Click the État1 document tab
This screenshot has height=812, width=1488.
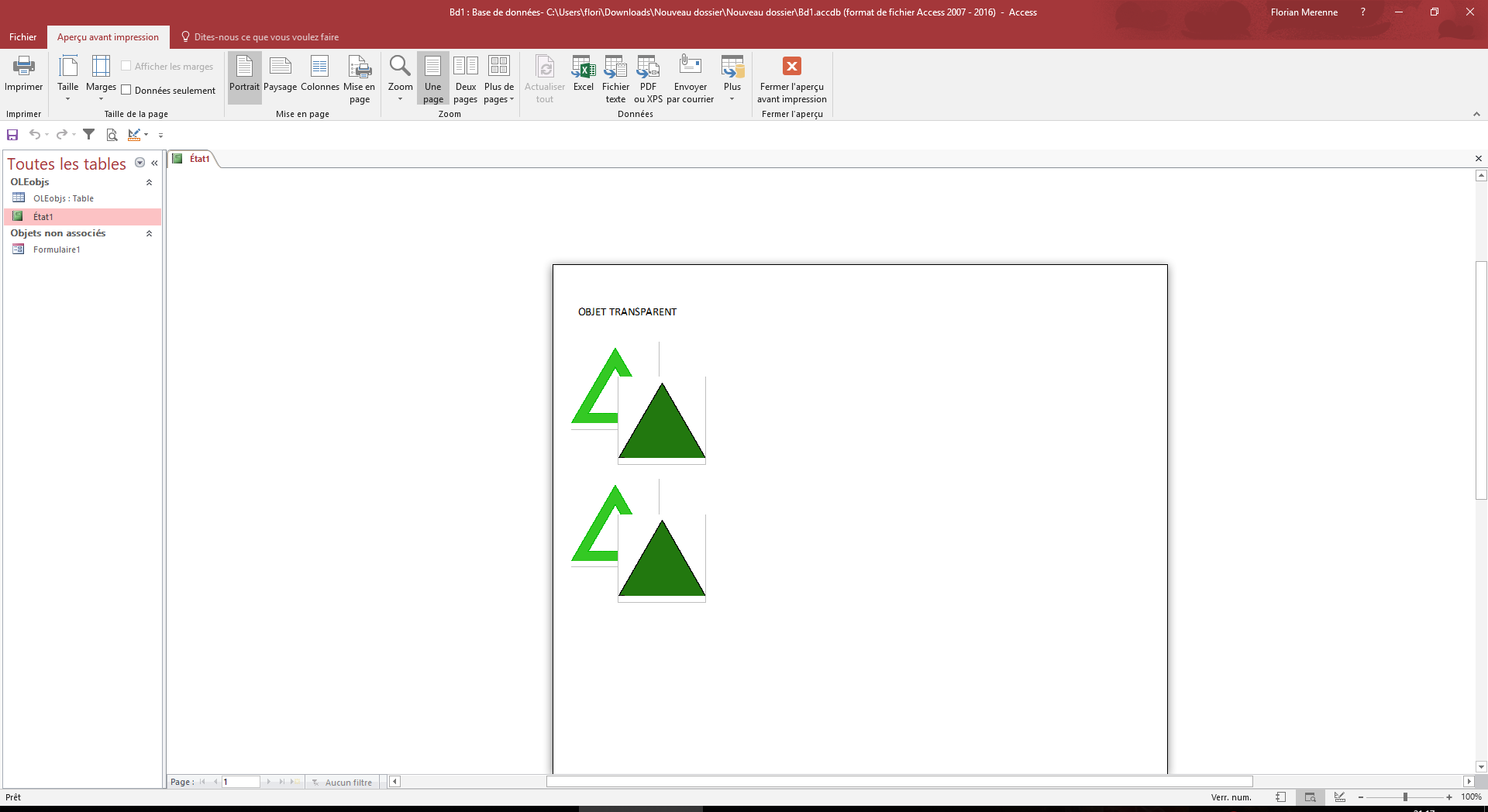point(192,159)
